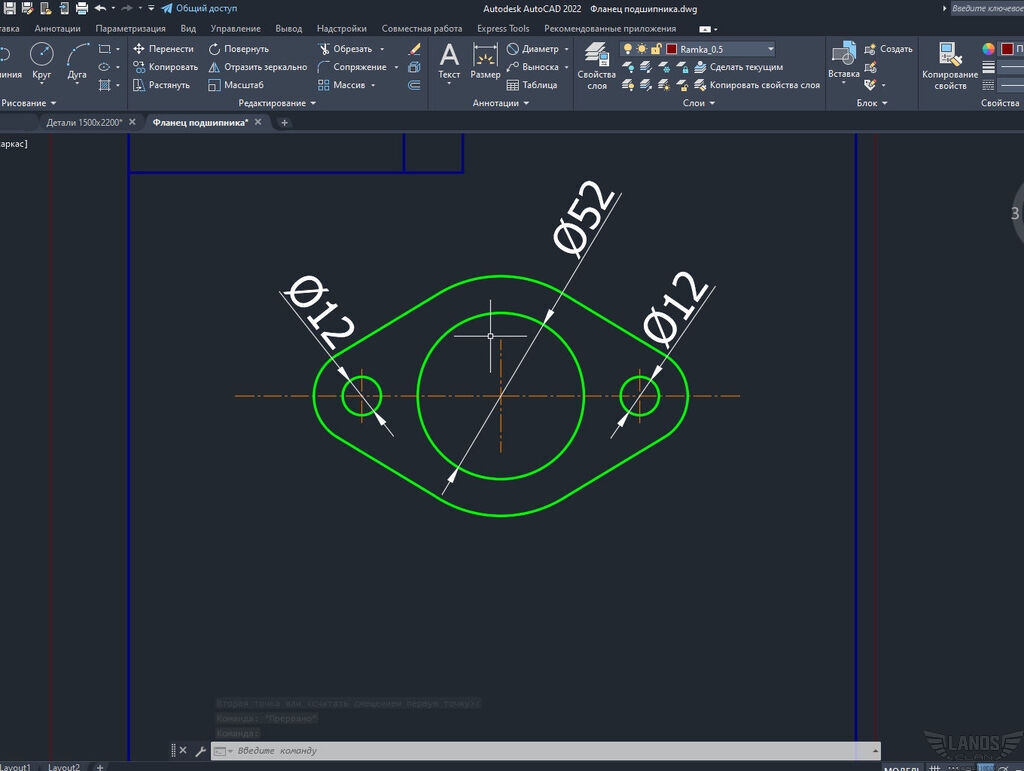The height and width of the screenshot is (771, 1024).
Task: Open the Ramka_0.5 layer dropdown
Action: (x=771, y=49)
